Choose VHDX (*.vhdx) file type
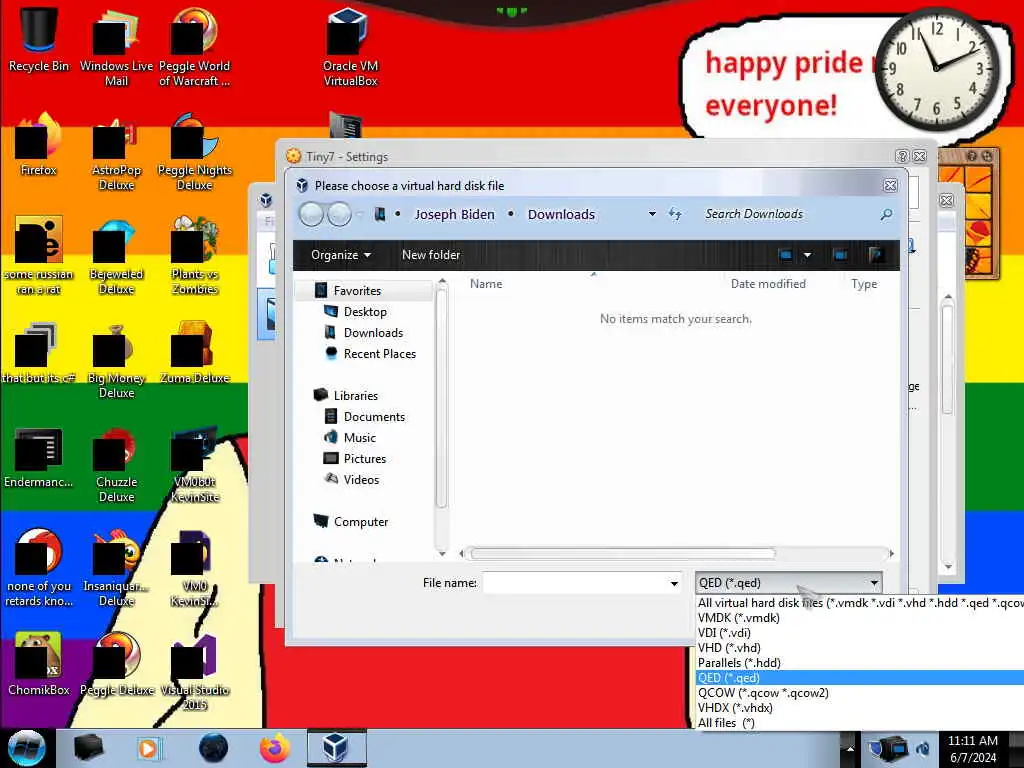This screenshot has width=1024, height=768. pos(860,708)
